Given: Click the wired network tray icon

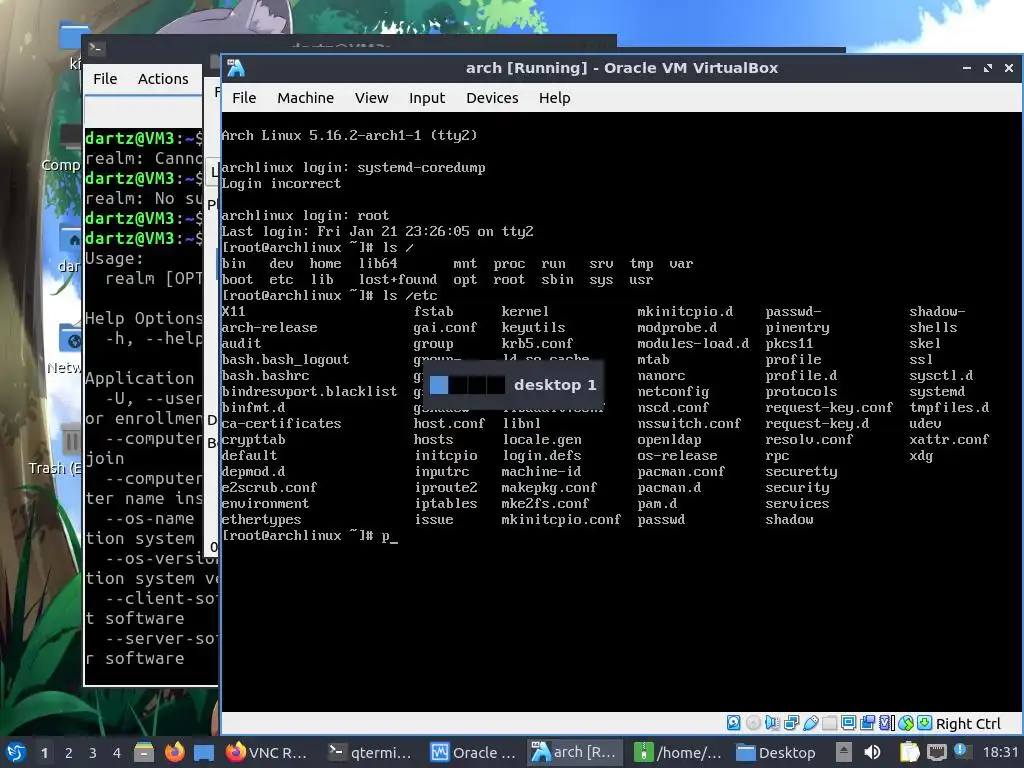Looking at the screenshot, I should (936, 752).
